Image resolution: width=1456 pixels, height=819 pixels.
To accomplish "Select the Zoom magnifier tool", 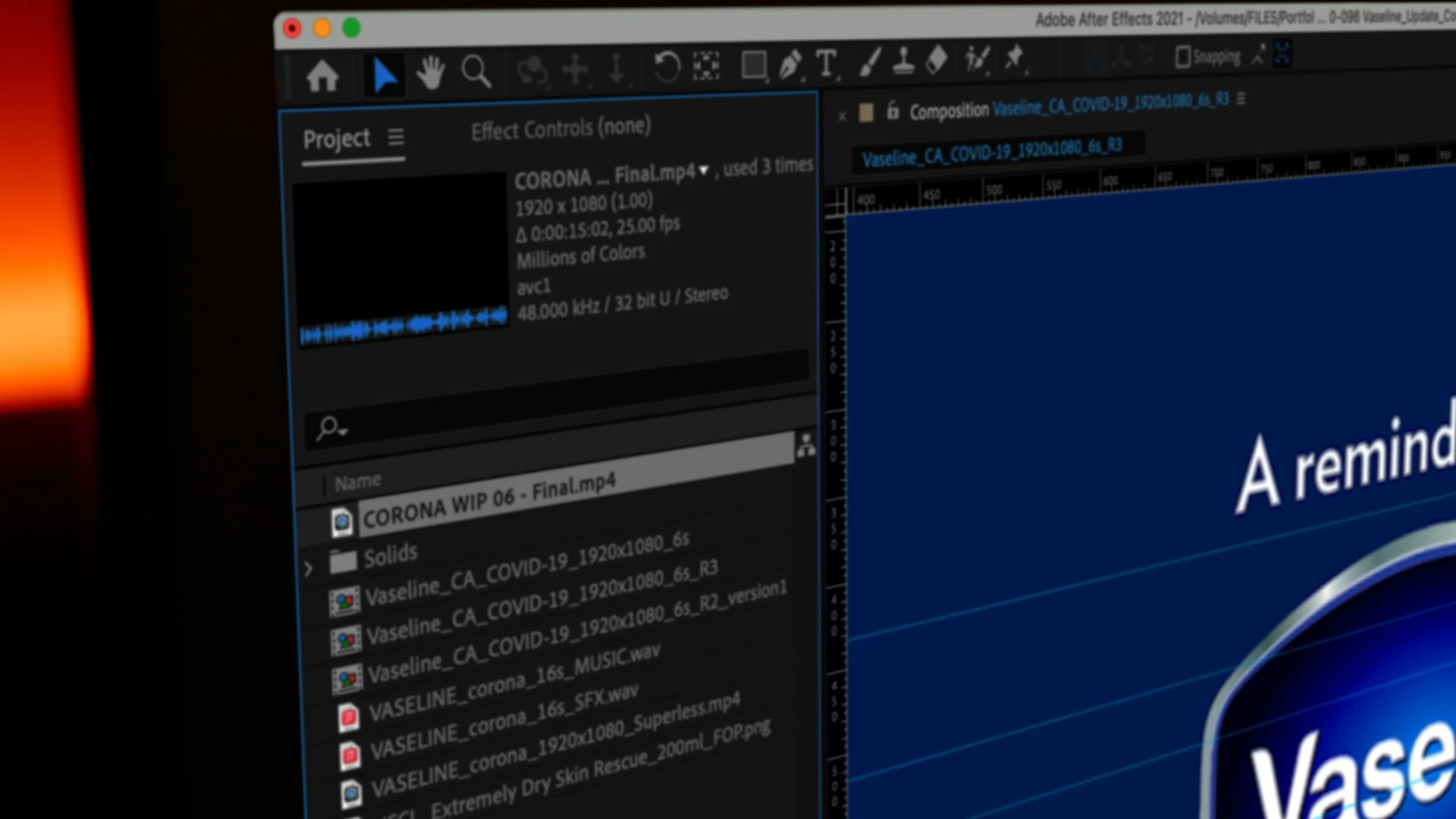I will coord(476,72).
